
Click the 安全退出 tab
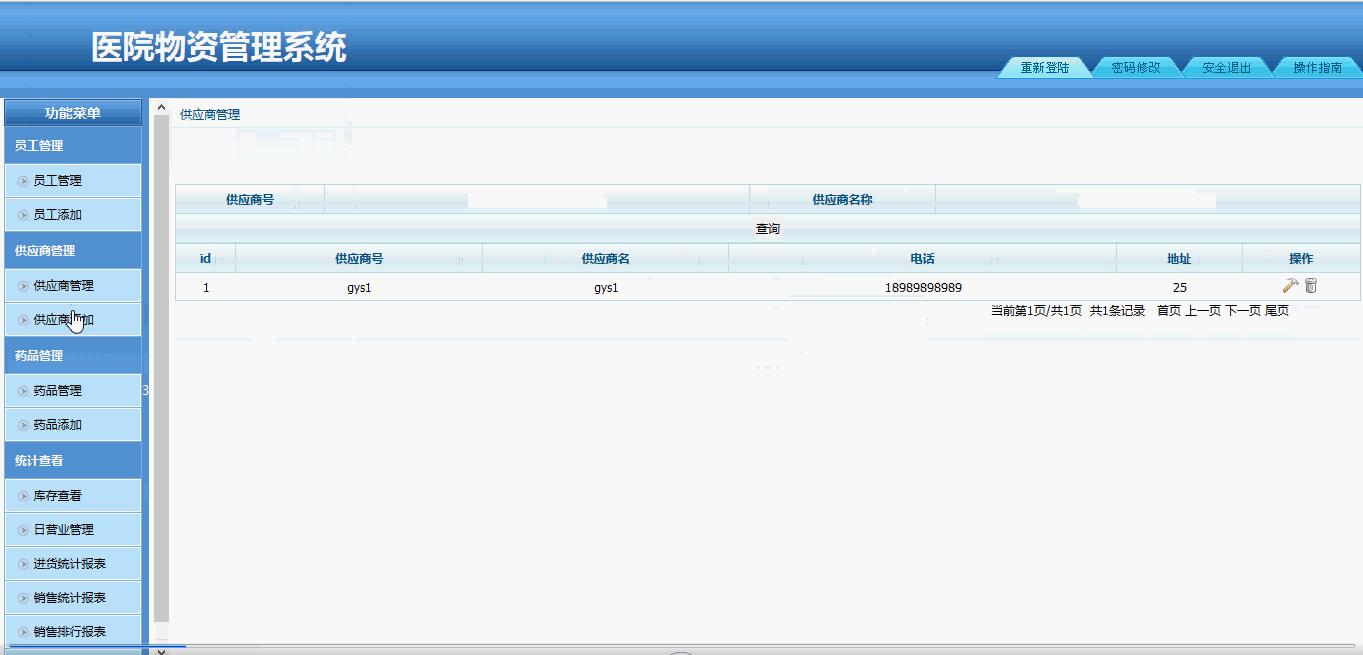pos(1227,68)
